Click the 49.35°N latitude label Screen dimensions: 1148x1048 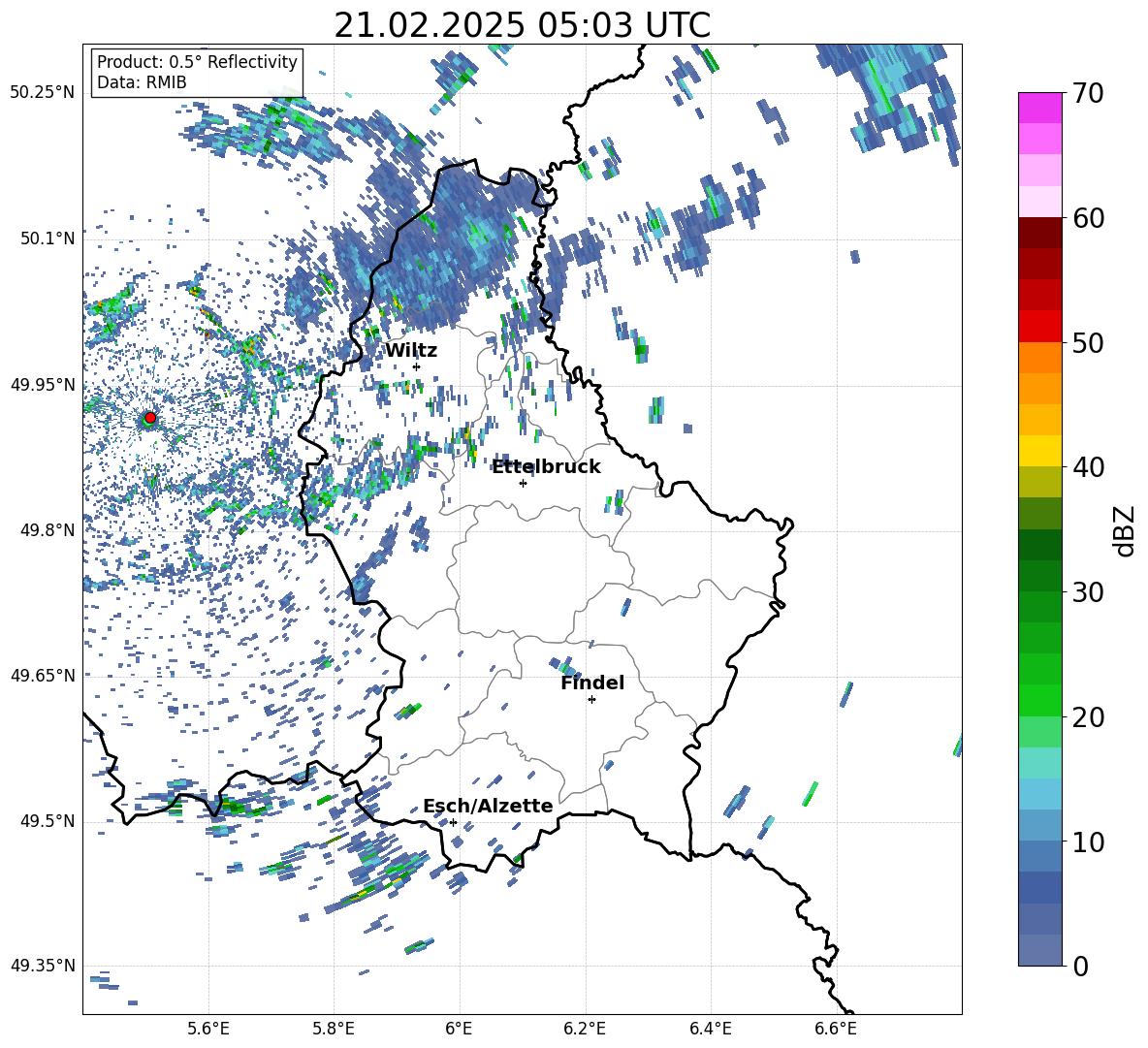[x=43, y=966]
